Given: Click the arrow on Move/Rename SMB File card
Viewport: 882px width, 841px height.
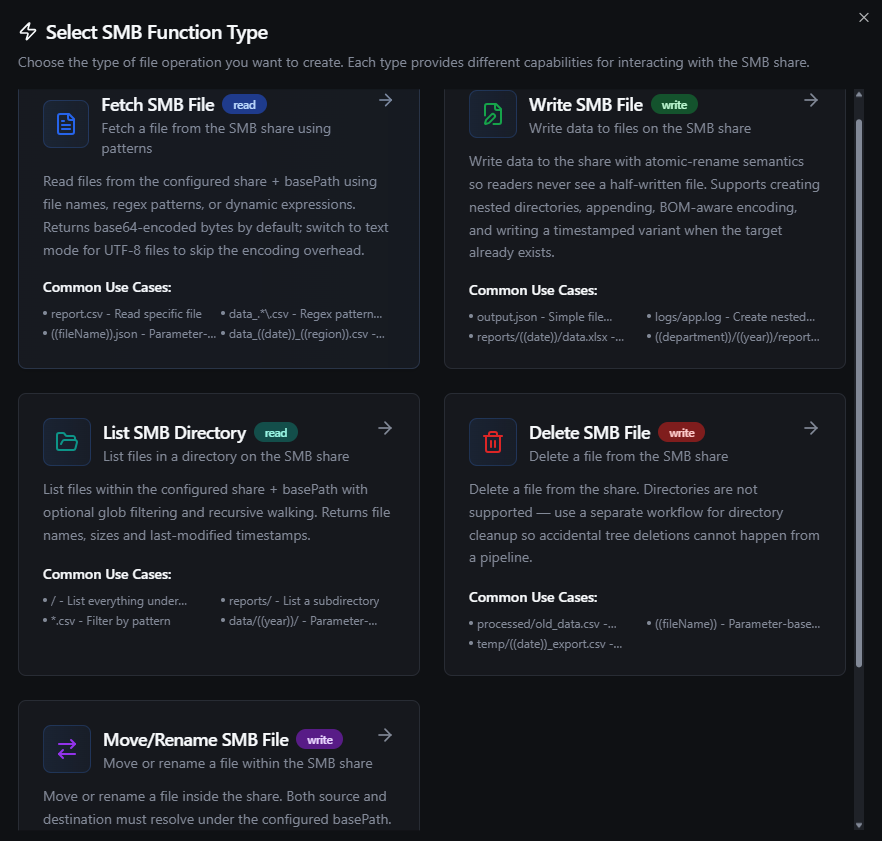Looking at the screenshot, I should (385, 735).
